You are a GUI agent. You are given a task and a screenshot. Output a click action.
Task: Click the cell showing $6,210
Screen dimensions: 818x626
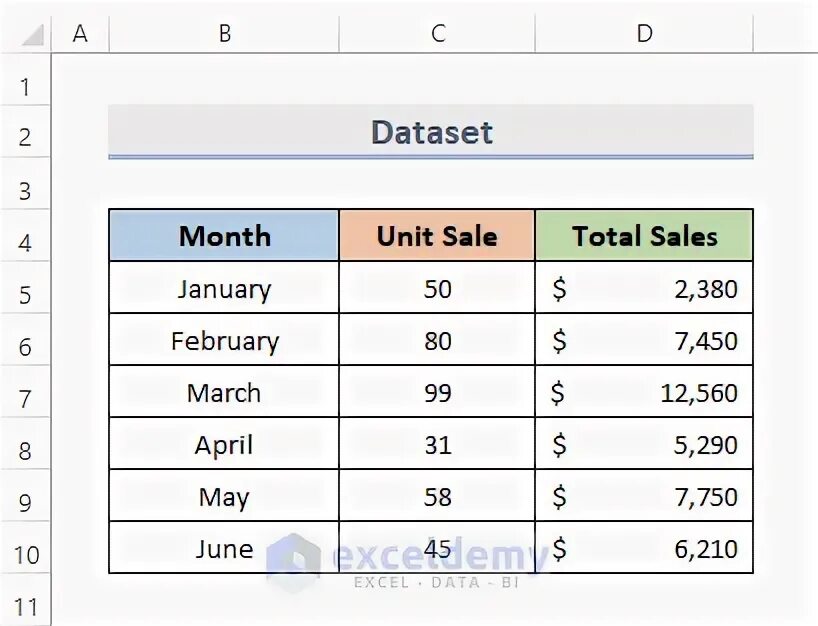[644, 549]
